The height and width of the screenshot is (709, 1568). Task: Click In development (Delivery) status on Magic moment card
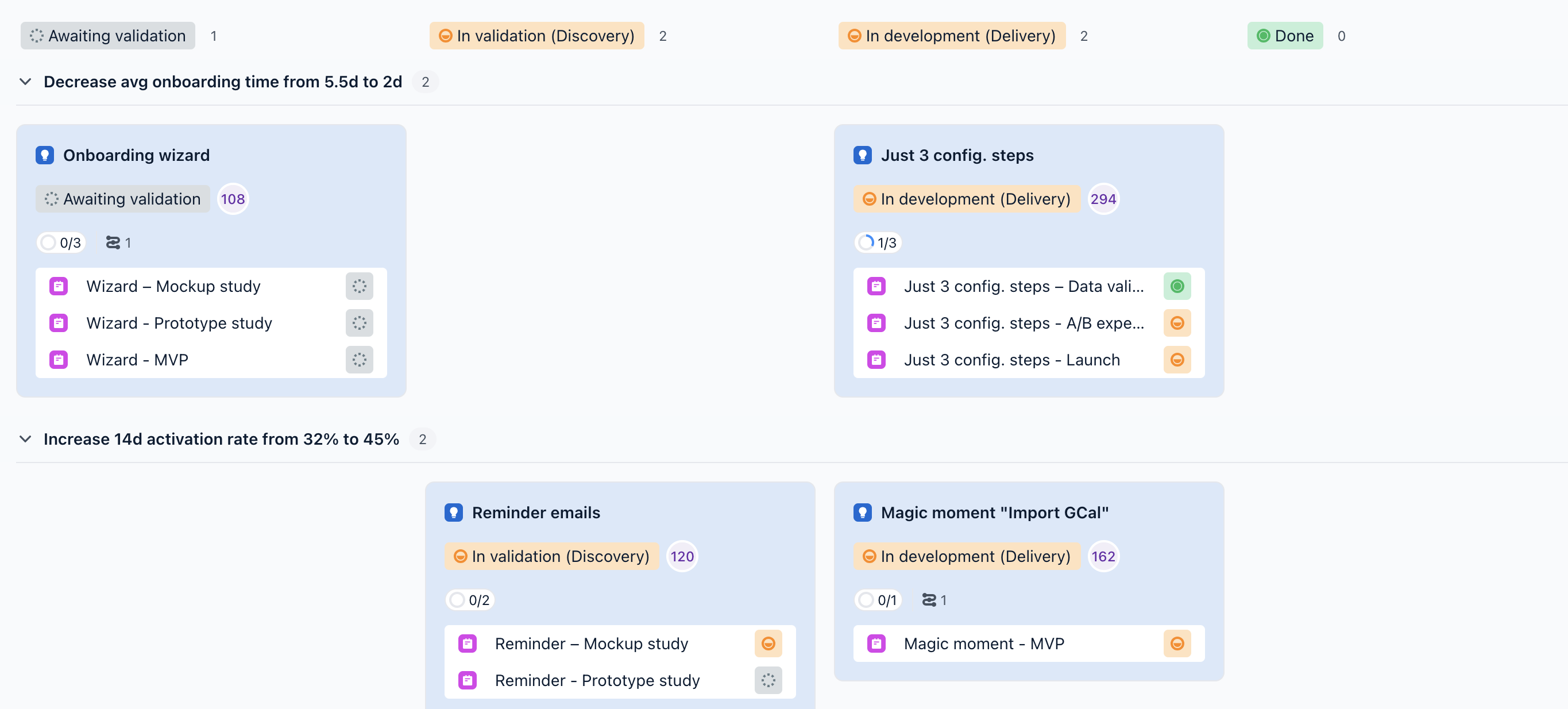[966, 557]
